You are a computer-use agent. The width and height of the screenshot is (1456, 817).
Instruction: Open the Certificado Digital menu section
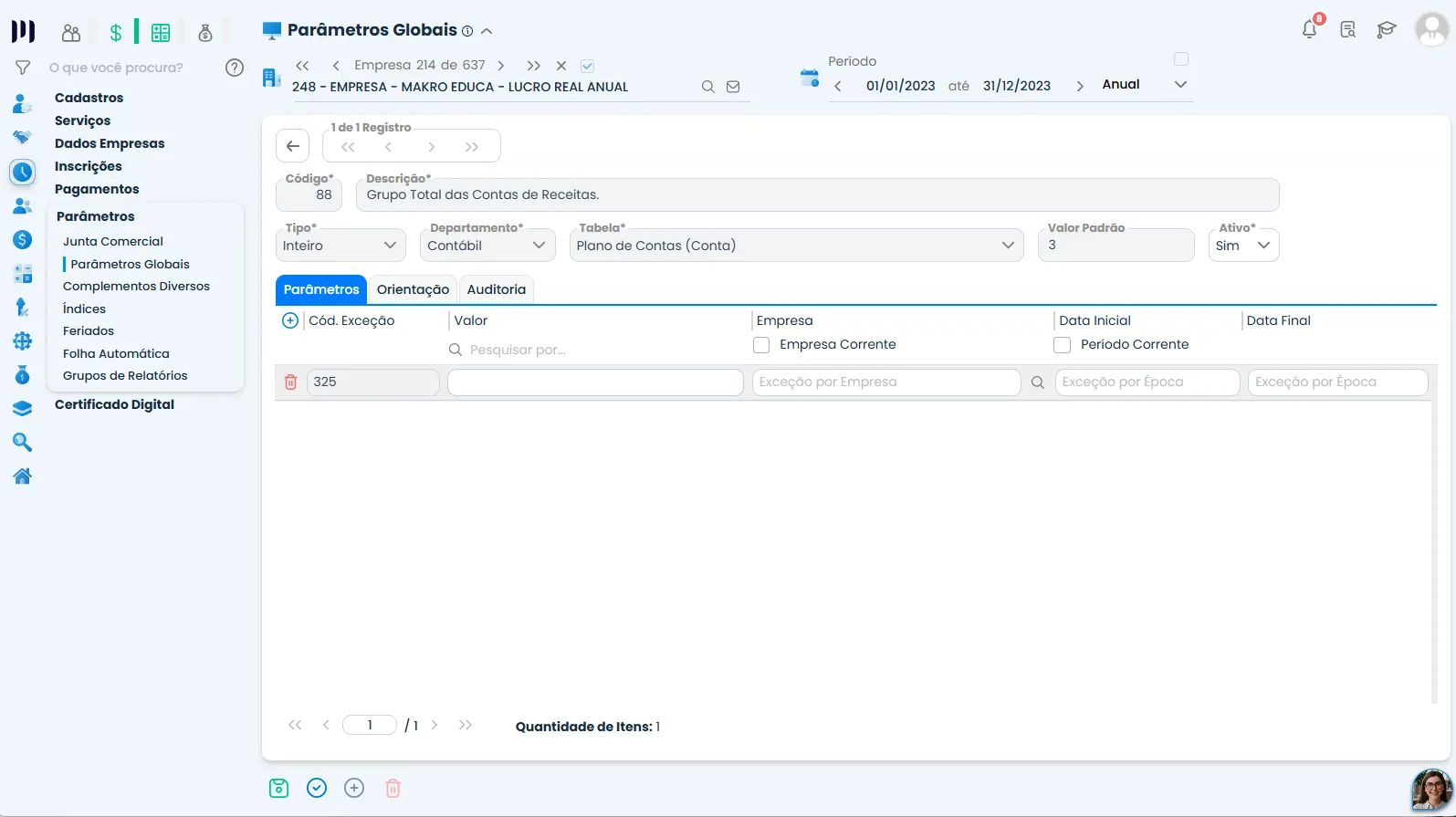pyautogui.click(x=114, y=404)
